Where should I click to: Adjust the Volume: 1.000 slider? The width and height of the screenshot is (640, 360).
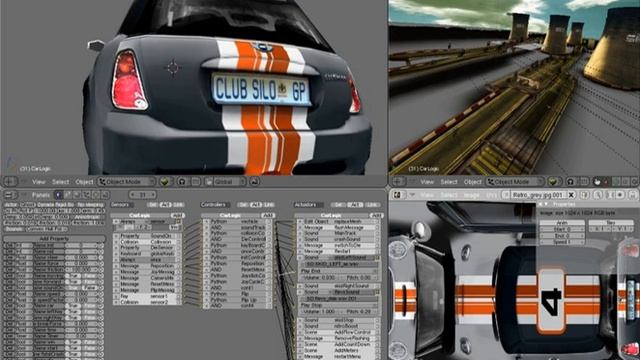320,311
